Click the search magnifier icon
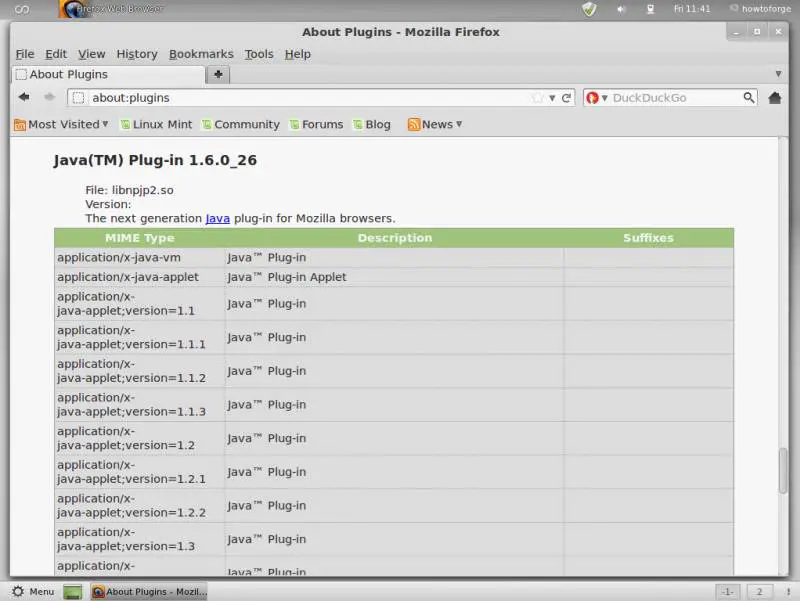 pyautogui.click(x=748, y=97)
